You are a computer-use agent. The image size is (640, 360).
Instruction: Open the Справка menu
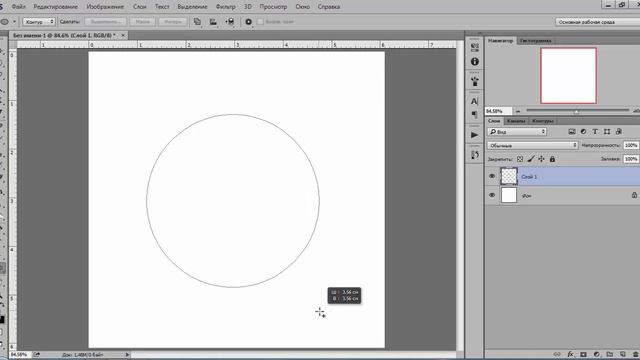tap(329, 7)
